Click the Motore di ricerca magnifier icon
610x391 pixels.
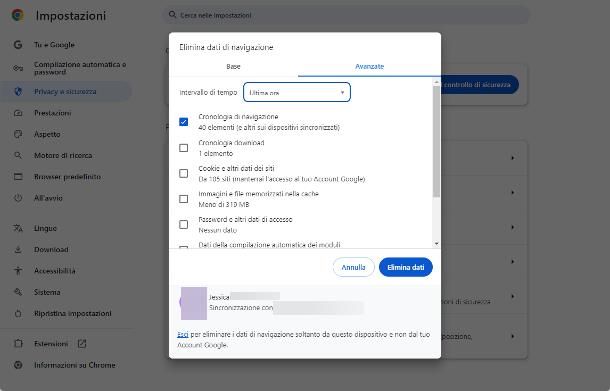point(18,155)
